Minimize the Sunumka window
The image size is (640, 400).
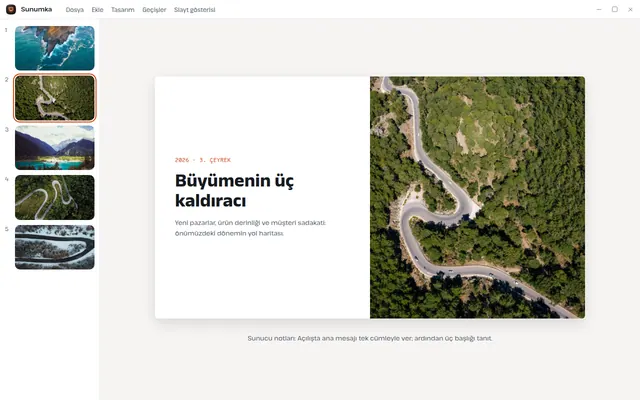click(599, 9)
